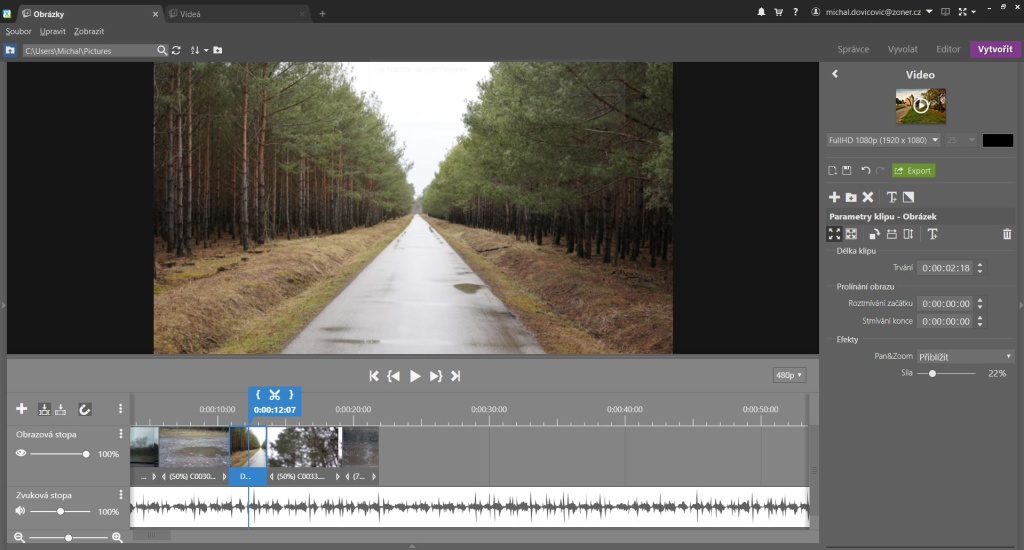The height and width of the screenshot is (550, 1024).
Task: Add a text title clip
Action: 891,197
